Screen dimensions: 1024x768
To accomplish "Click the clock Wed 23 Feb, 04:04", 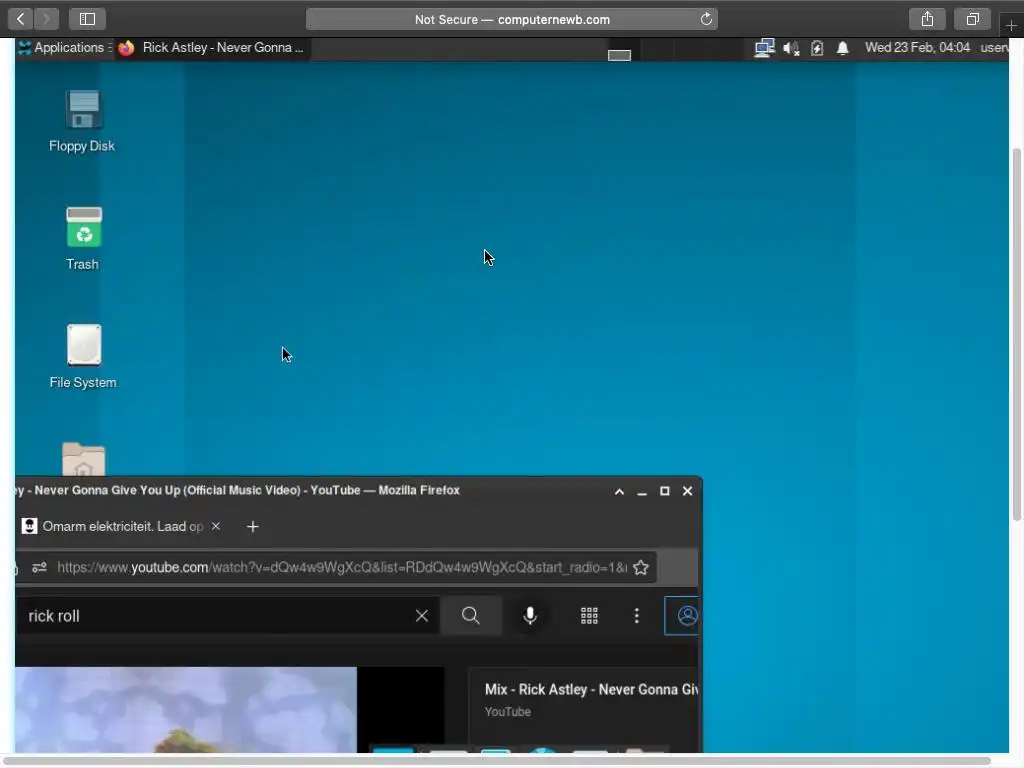I will [x=917, y=48].
